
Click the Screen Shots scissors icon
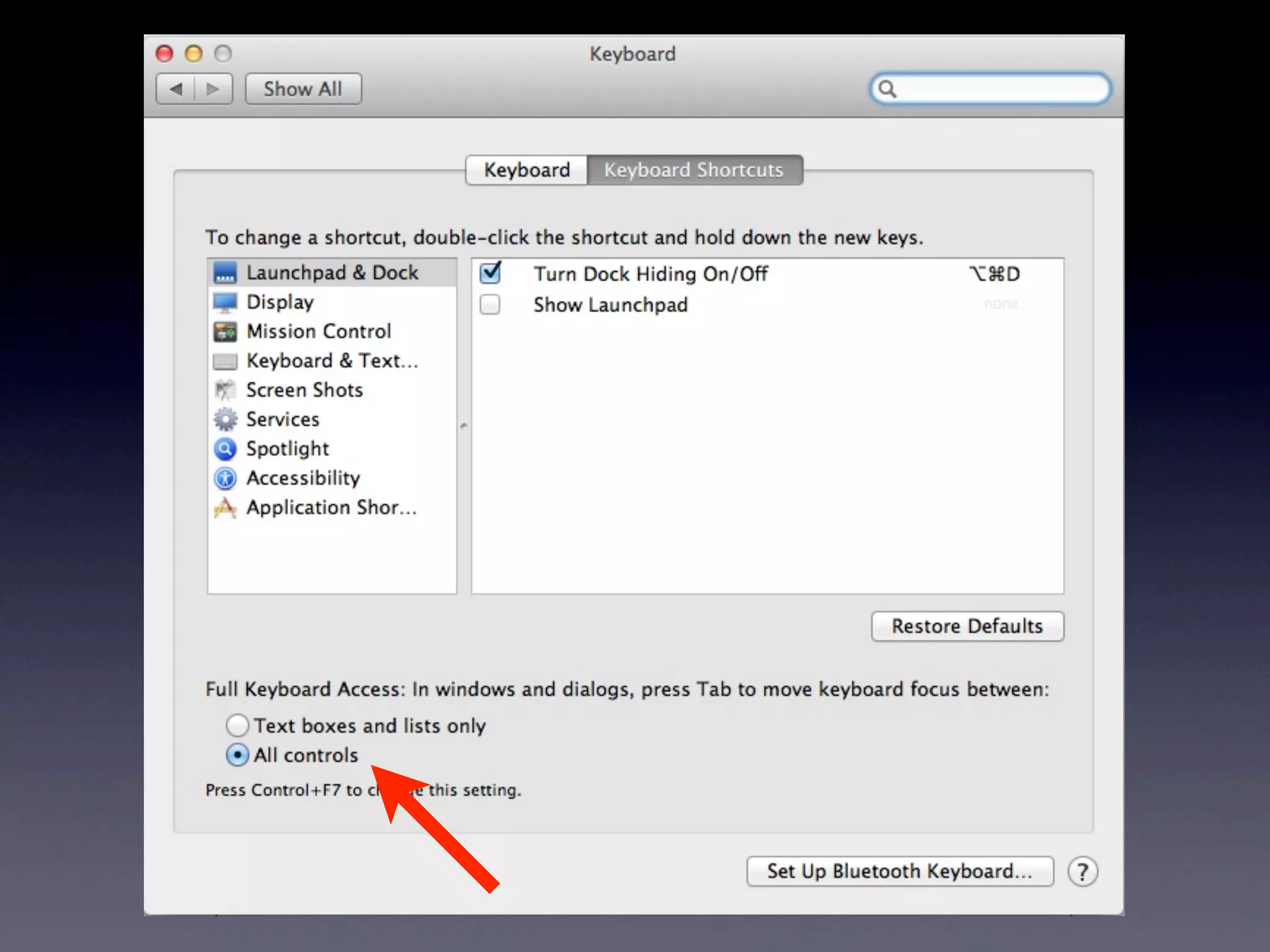(225, 390)
